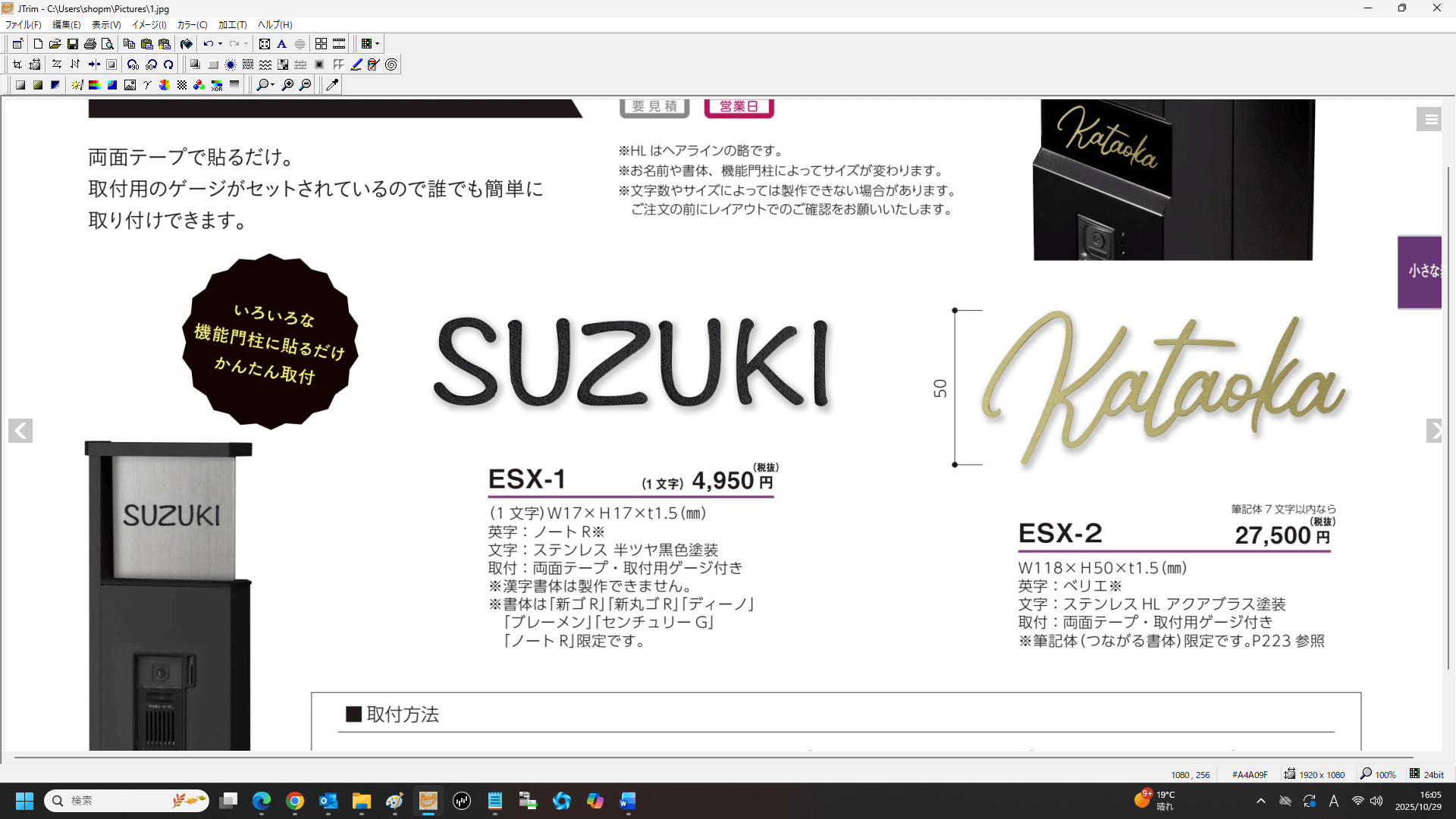Open the イメージ(I) menu
The width and height of the screenshot is (1456, 819).
pos(149,24)
